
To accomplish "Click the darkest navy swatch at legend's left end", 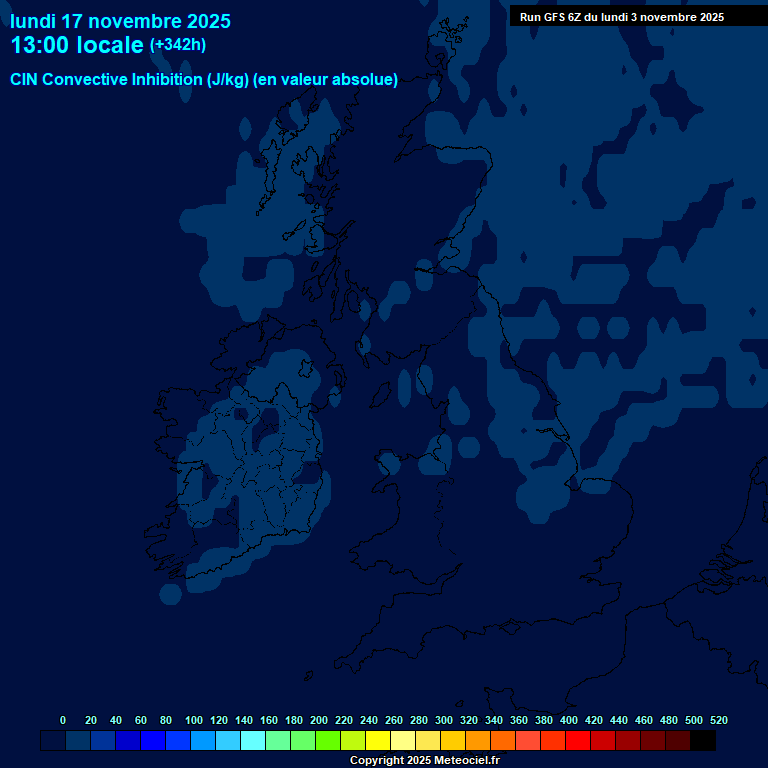I will (53, 741).
